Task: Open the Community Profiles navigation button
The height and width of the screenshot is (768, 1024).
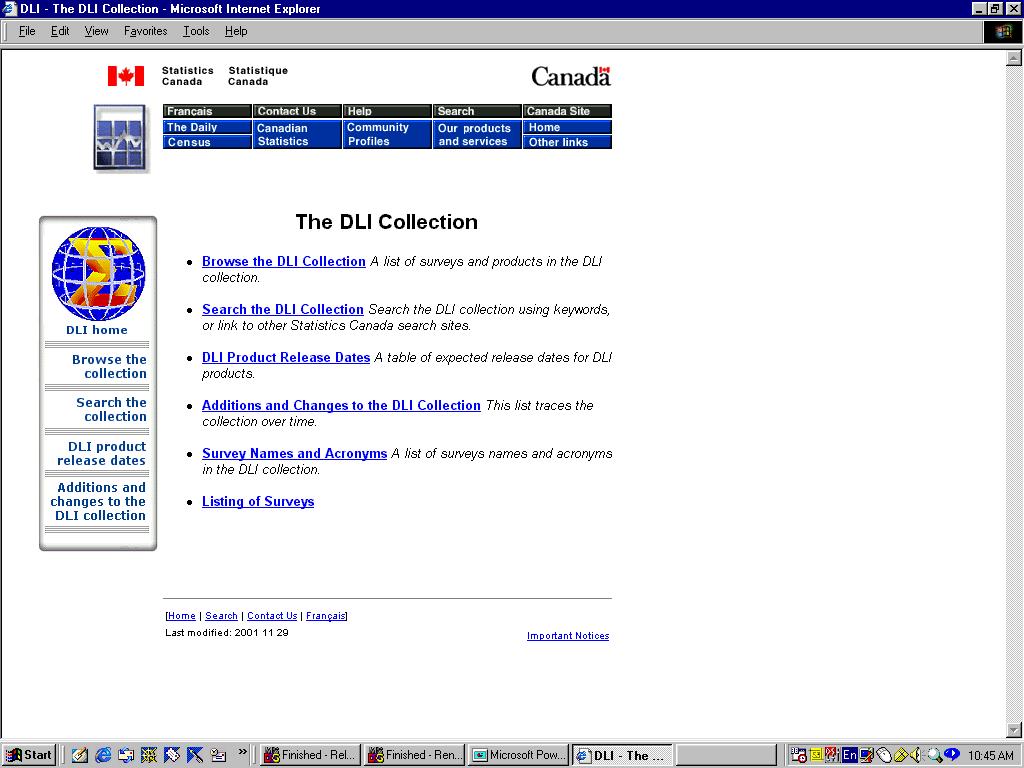Action: (x=387, y=135)
